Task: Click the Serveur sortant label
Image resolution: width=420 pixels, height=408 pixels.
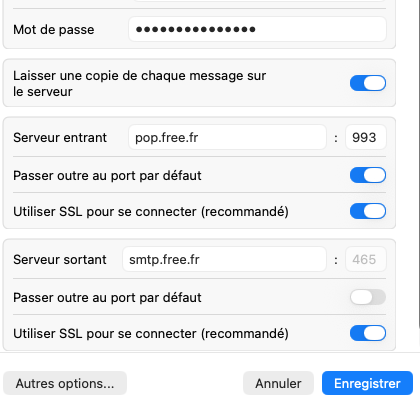Action: [x=60, y=260]
